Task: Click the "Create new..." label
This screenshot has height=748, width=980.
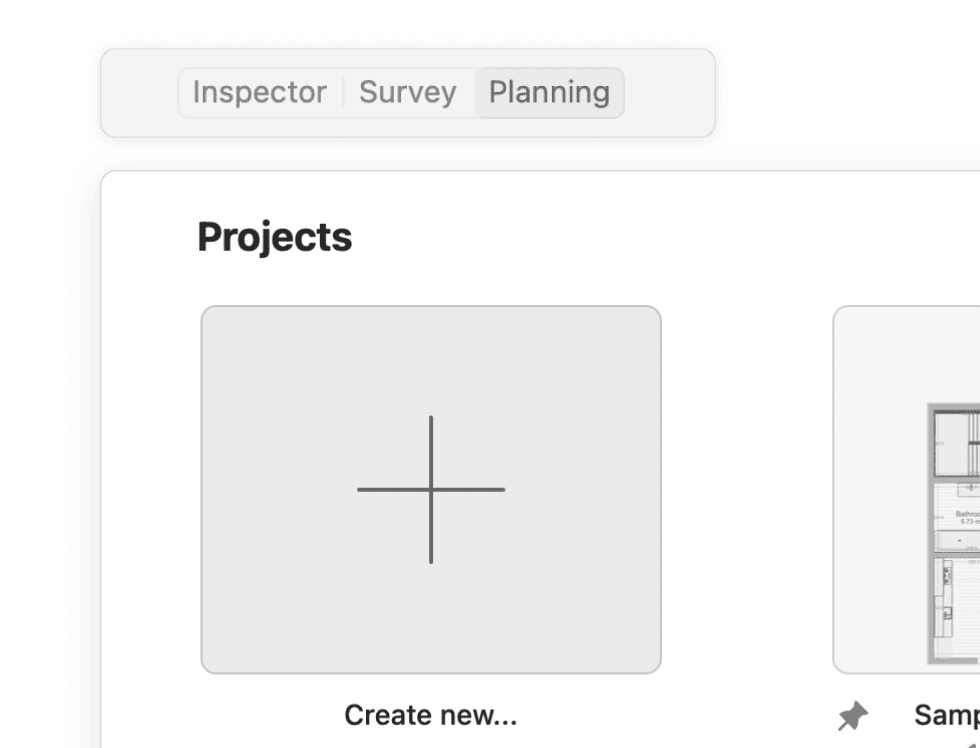Action: 430,715
